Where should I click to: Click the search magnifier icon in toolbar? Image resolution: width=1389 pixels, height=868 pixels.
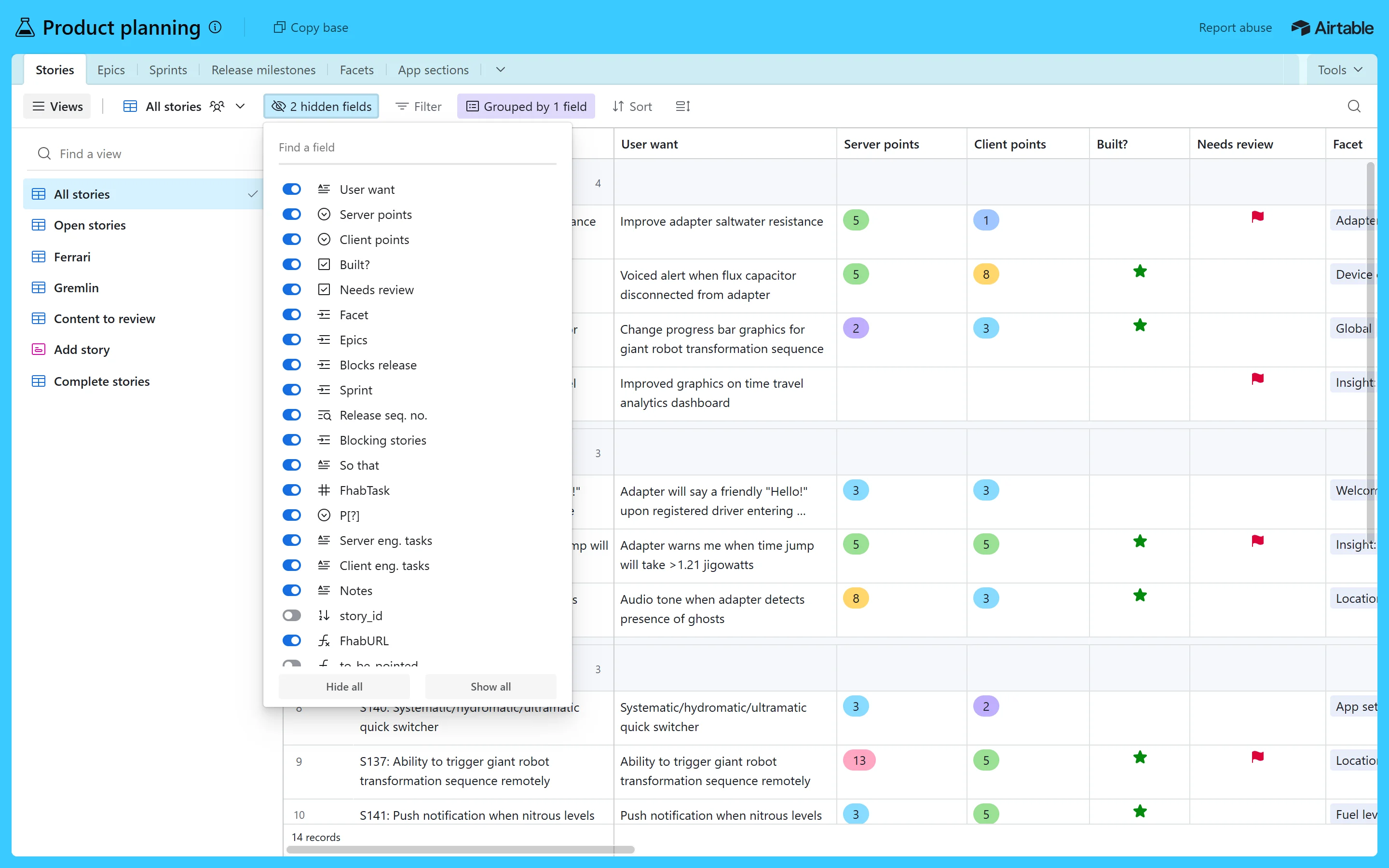(1354, 106)
